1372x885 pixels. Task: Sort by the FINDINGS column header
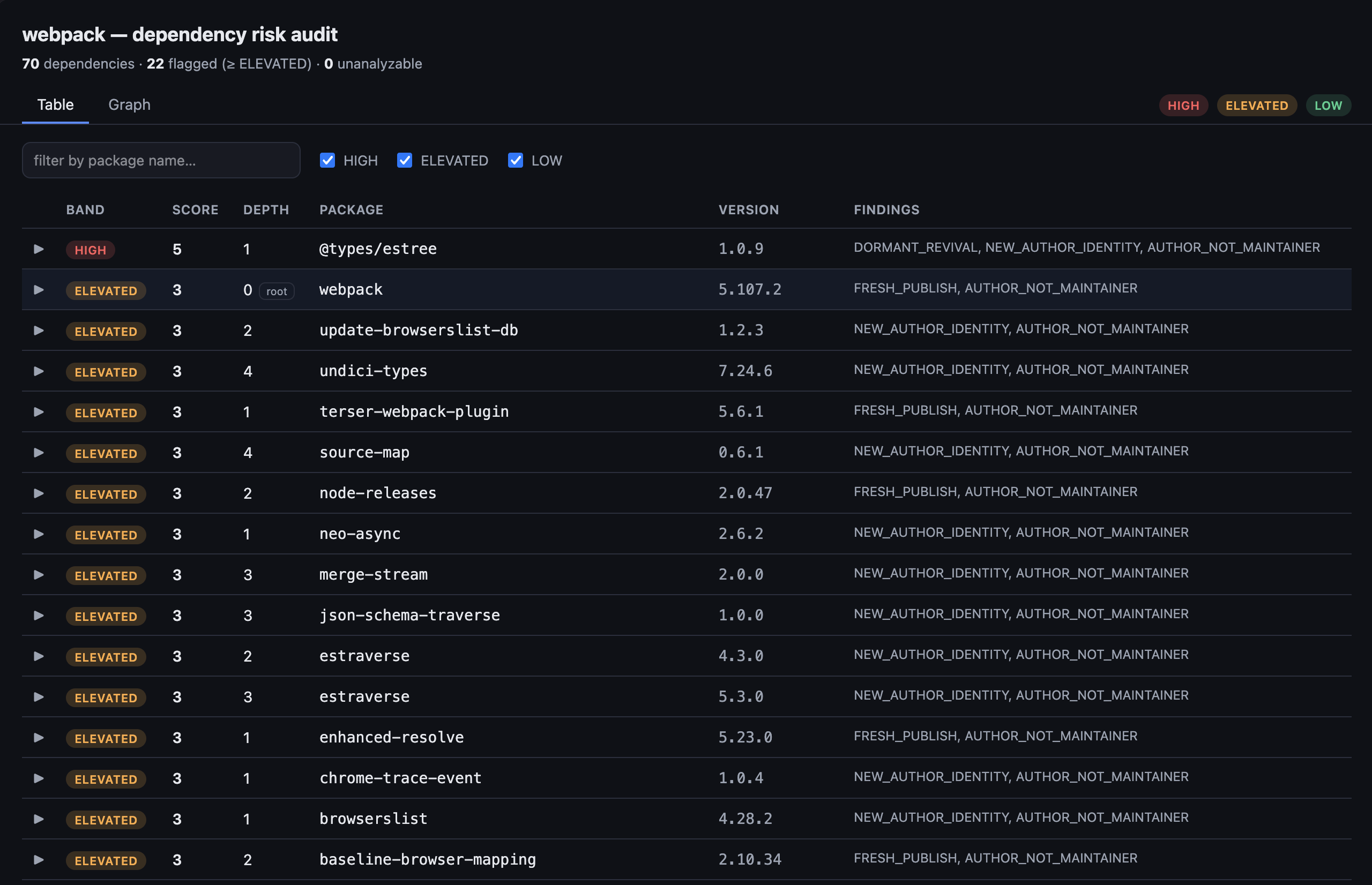pos(886,210)
